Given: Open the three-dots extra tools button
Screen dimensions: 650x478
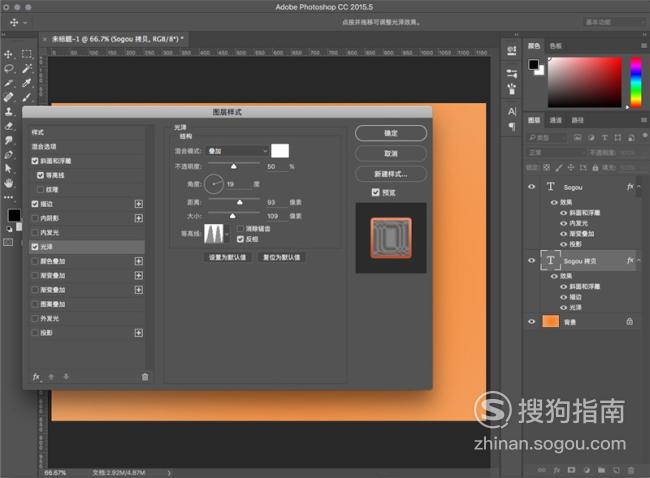Looking at the screenshot, I should pyautogui.click(x=8, y=197).
